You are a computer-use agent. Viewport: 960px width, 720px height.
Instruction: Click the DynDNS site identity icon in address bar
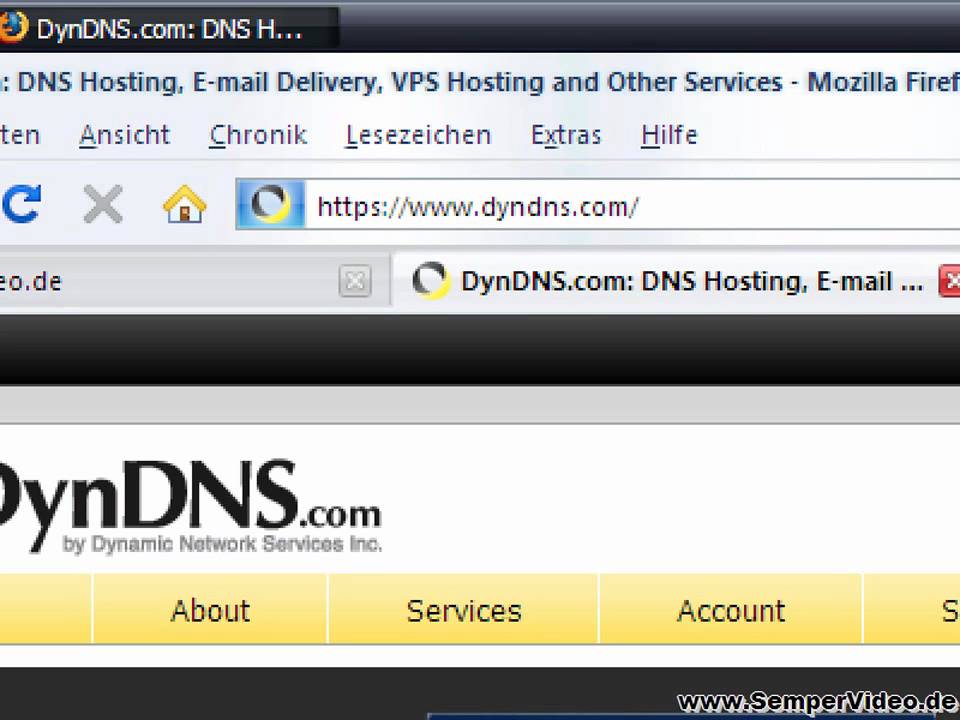point(271,204)
